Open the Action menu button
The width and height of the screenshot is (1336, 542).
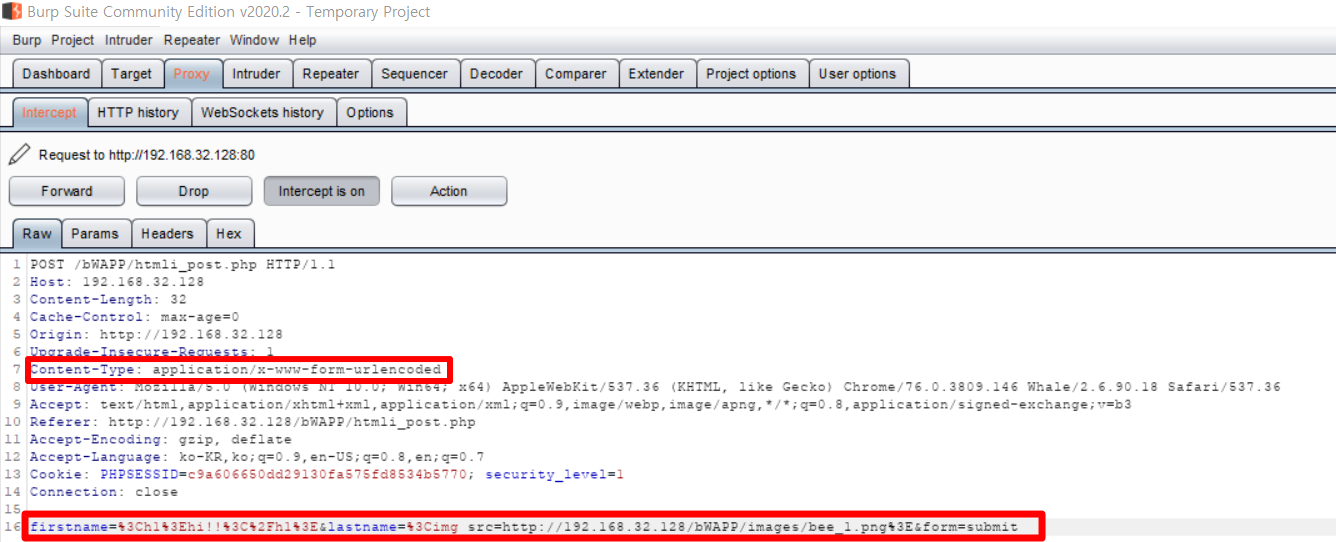point(449,191)
